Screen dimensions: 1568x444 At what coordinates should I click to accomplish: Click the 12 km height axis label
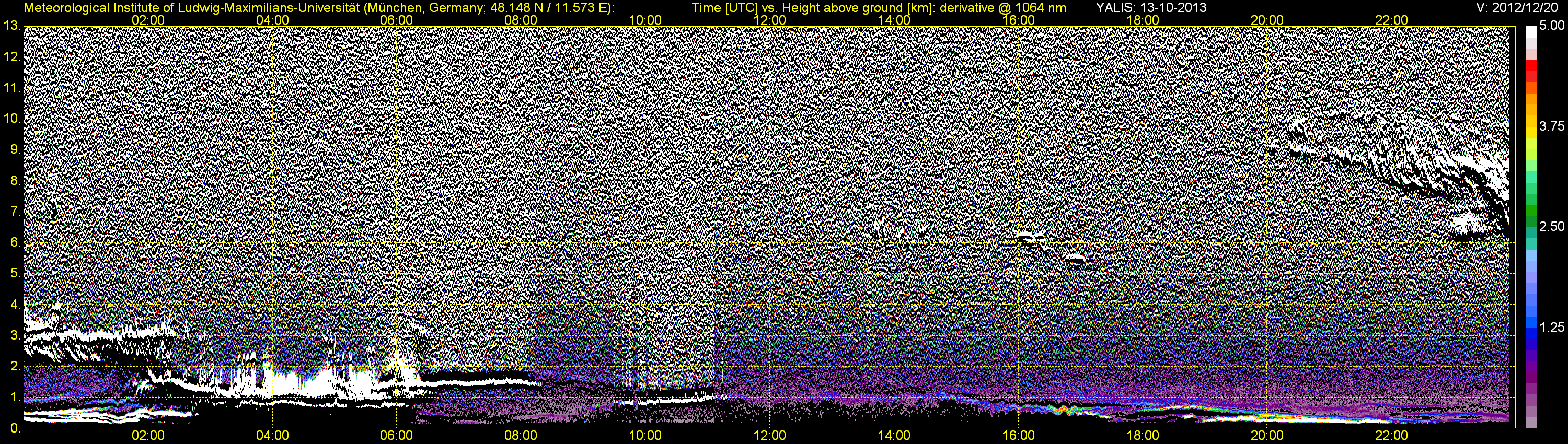point(11,56)
